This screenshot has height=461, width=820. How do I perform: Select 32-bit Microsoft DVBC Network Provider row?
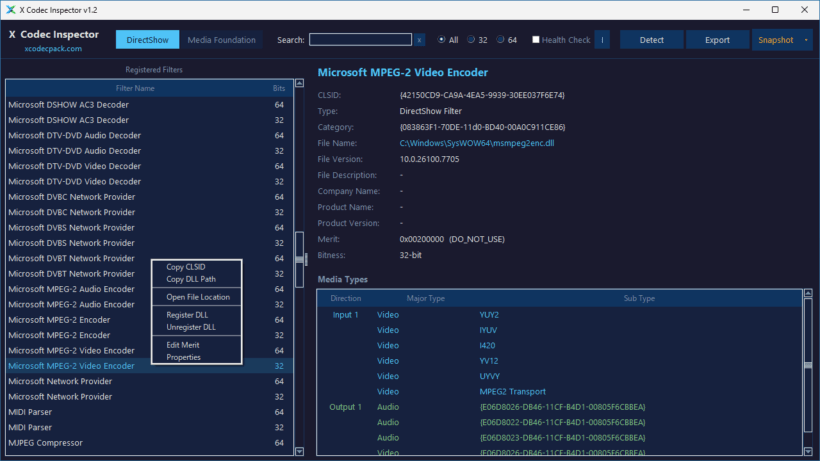[x=149, y=212]
